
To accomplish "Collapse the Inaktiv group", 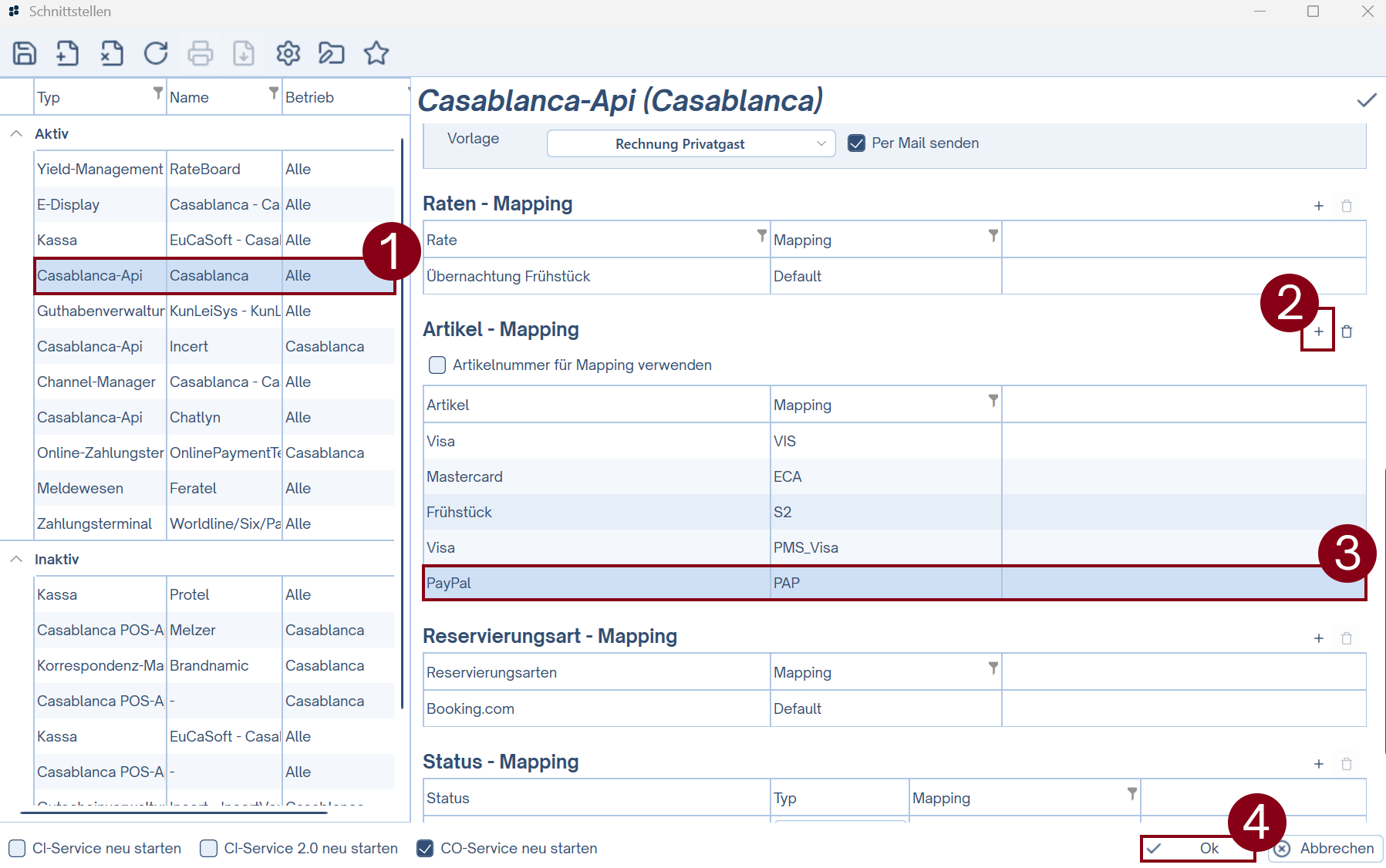I will pos(16,559).
